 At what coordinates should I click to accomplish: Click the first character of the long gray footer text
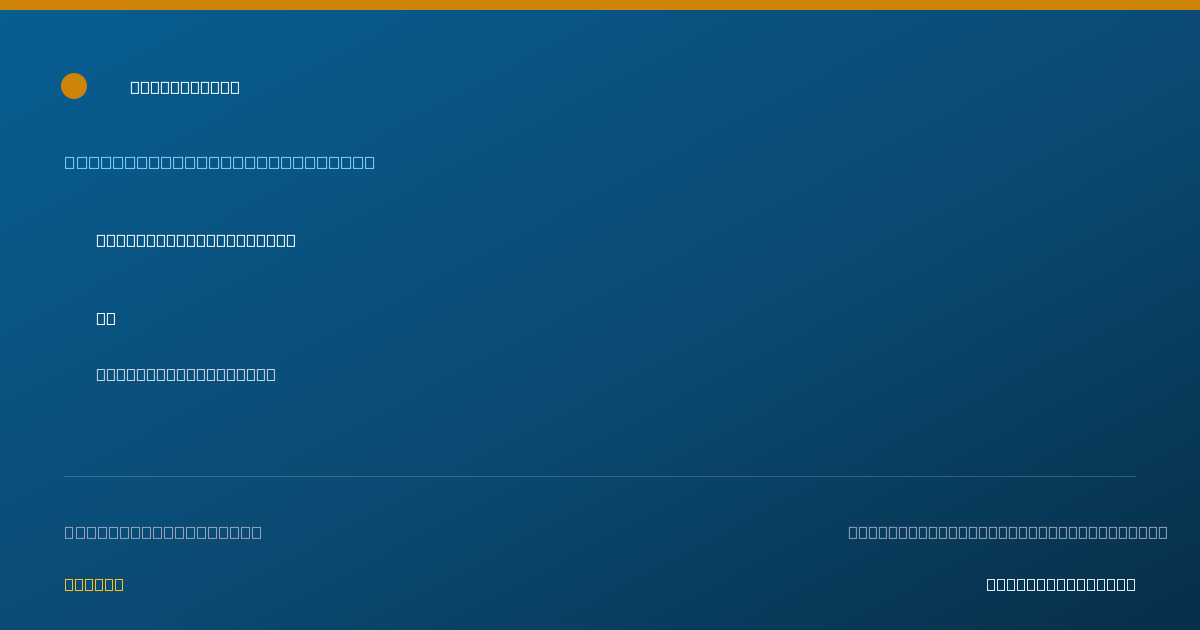[853, 532]
